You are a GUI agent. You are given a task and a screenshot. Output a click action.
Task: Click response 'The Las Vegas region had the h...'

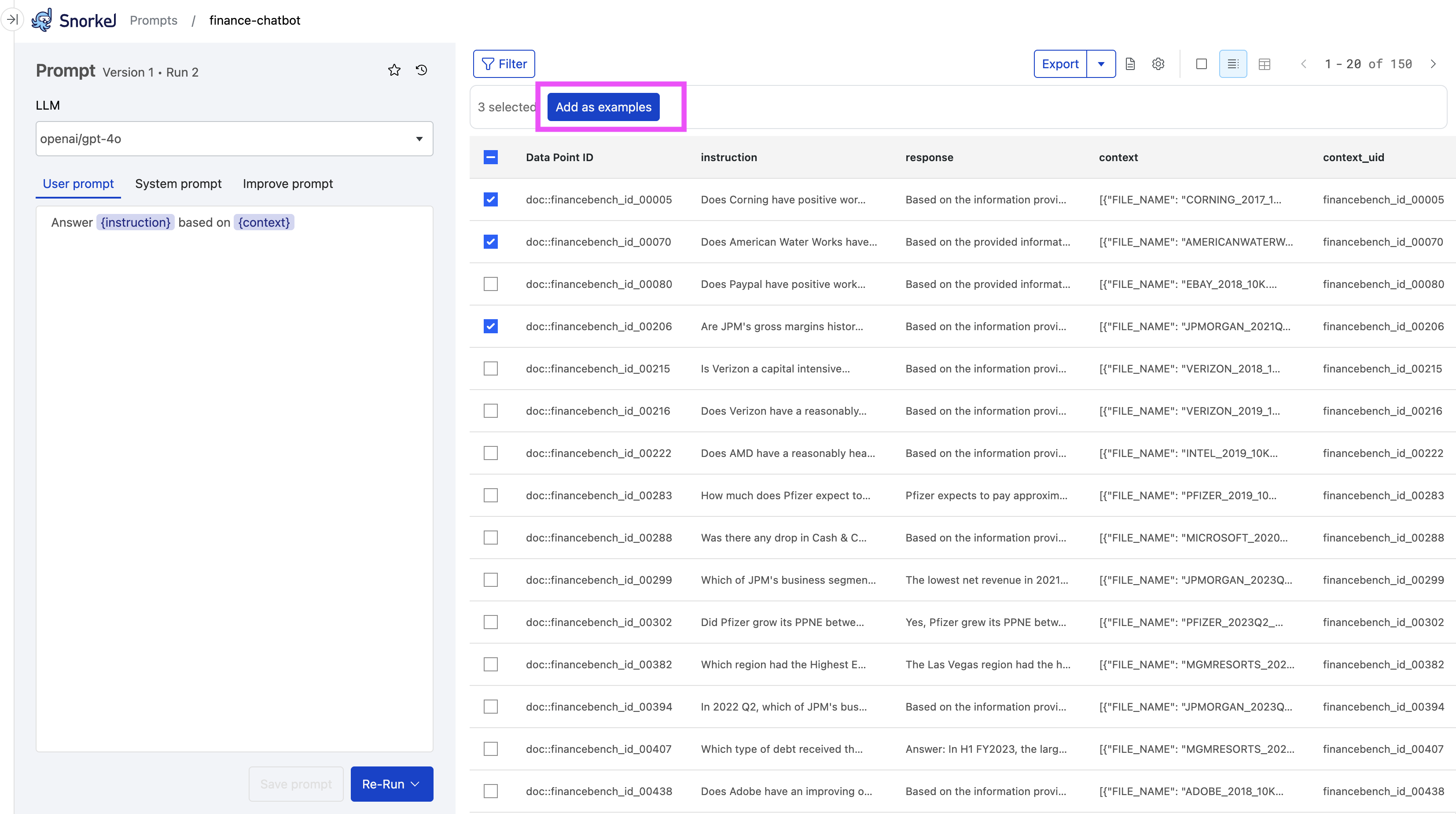point(987,664)
